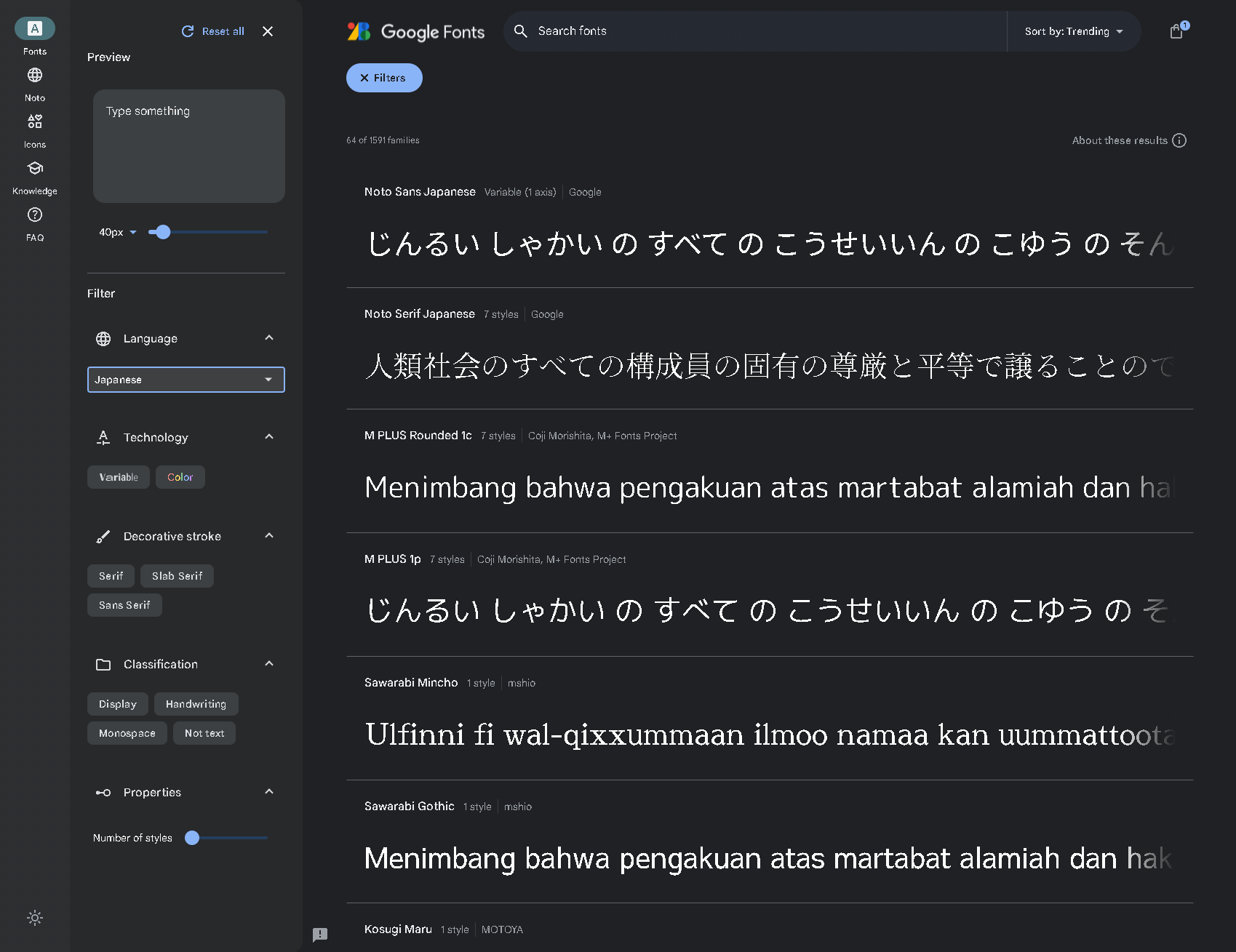Image resolution: width=1236 pixels, height=952 pixels.
Task: Toggle the Color technology chip
Action: 180,477
